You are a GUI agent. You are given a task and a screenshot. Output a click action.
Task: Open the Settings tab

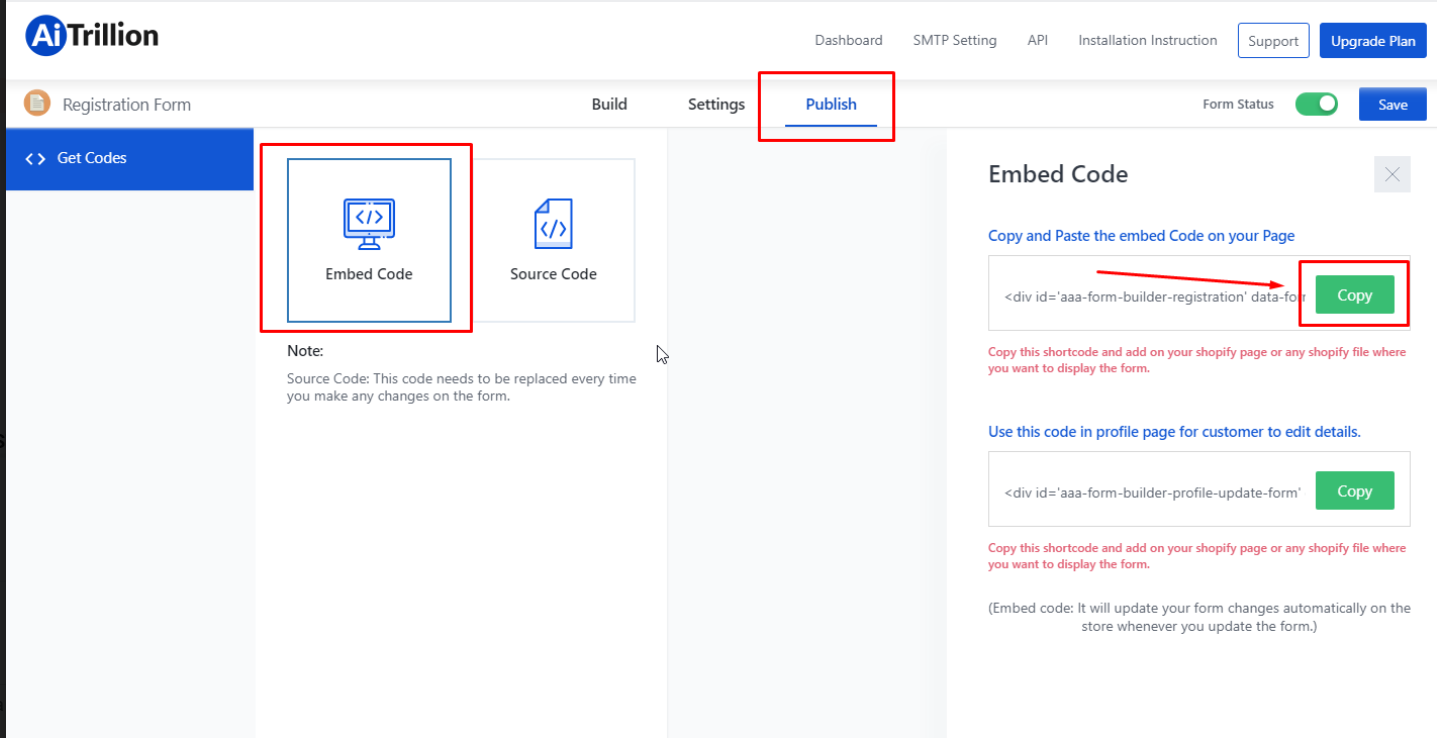(x=716, y=104)
